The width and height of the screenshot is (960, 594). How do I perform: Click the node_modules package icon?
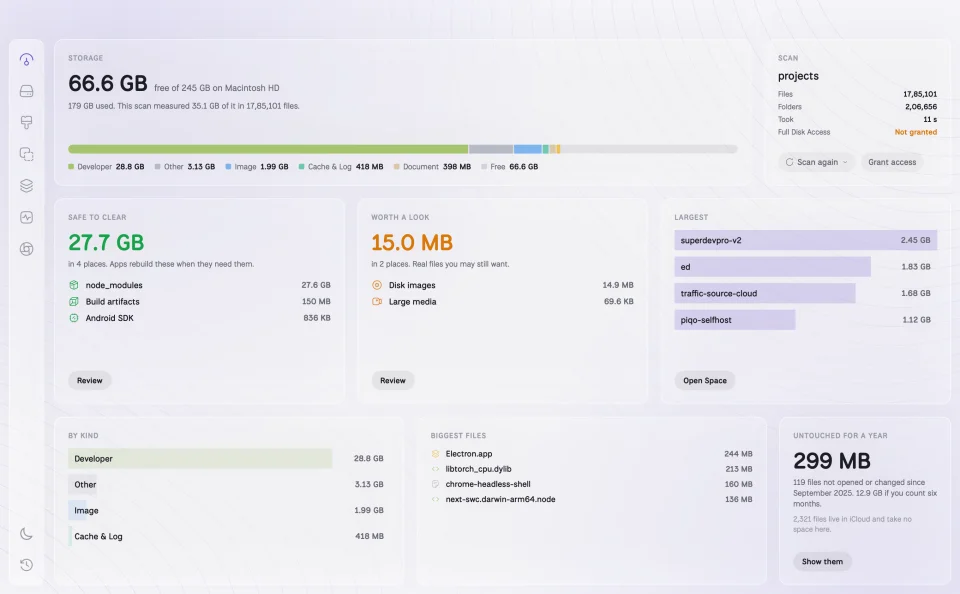tap(73, 285)
